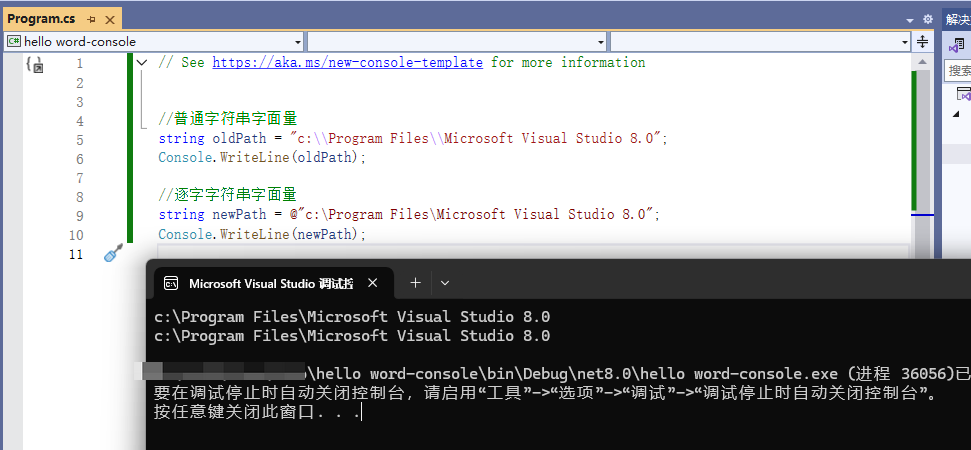Click line number 9 in the gutter
Image resolution: width=971 pixels, height=450 pixels.
79,215
